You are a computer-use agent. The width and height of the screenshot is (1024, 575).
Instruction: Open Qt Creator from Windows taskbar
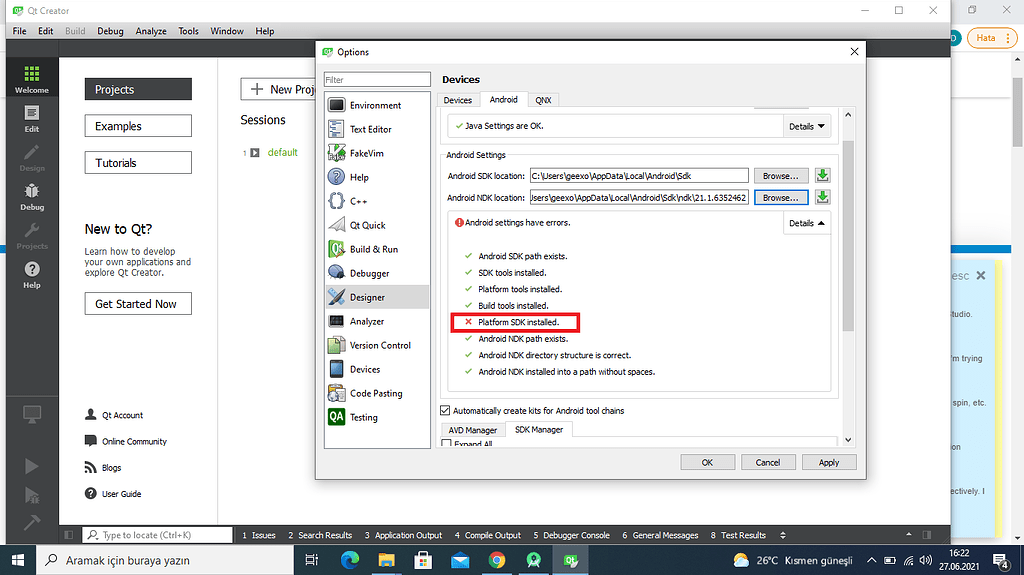(571, 560)
